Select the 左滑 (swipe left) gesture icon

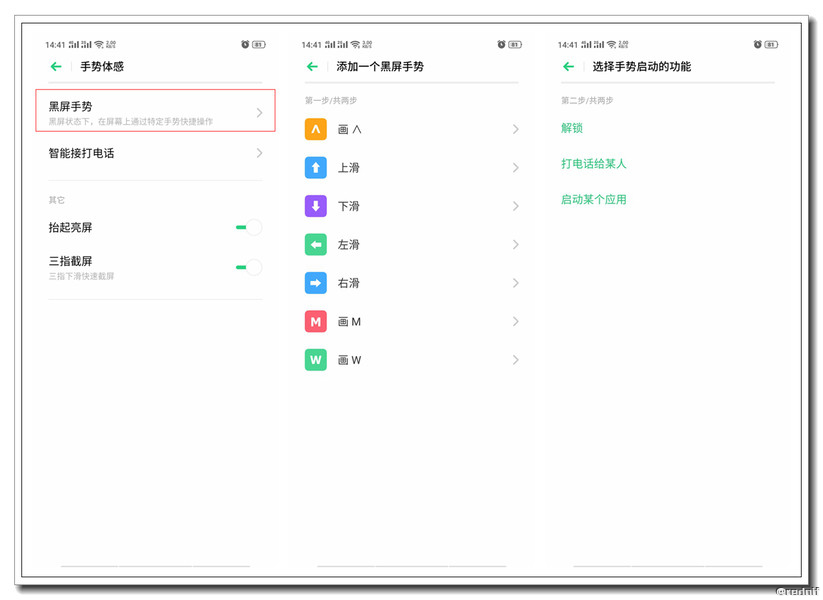(316, 244)
